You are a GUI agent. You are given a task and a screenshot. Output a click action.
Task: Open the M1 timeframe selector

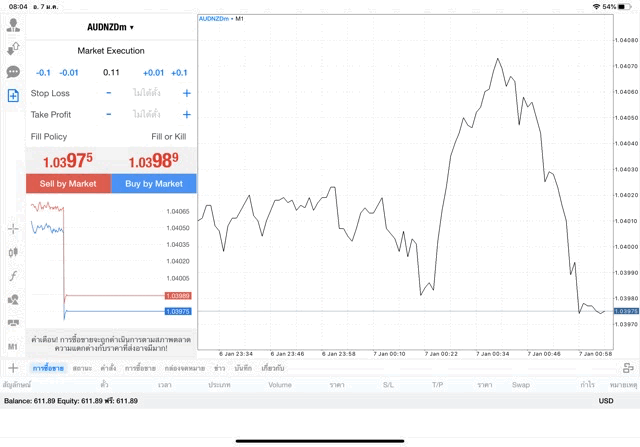[13, 346]
